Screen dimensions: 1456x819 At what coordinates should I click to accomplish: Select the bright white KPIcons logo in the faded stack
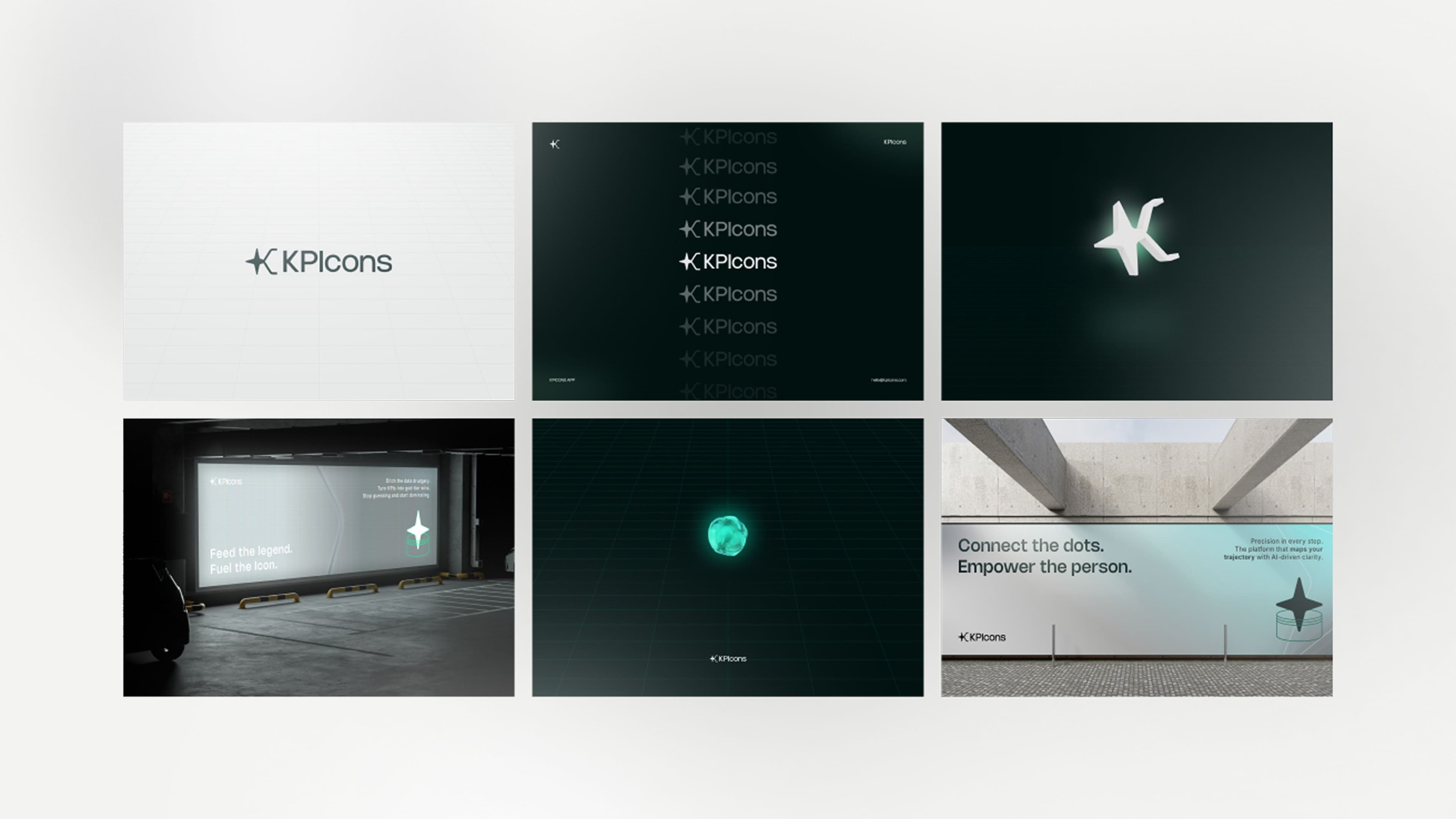[x=728, y=262]
